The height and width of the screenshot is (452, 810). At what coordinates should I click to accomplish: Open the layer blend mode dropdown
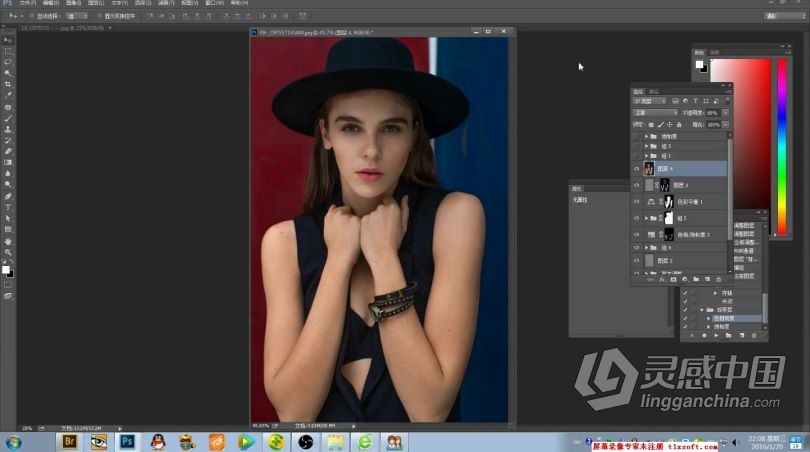(x=655, y=113)
